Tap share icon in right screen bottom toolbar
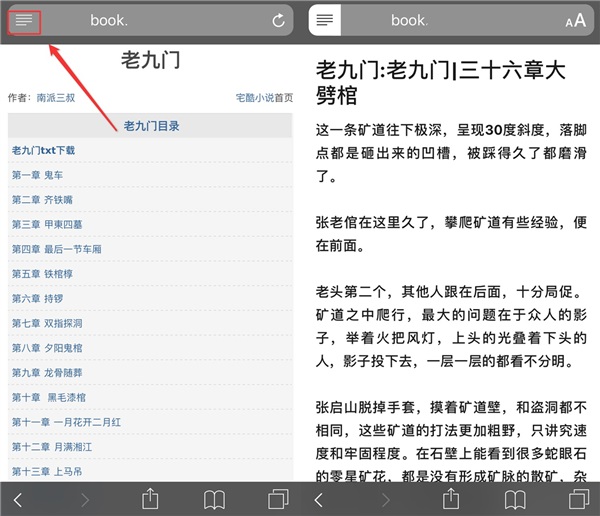The image size is (600, 516). (x=451, y=498)
